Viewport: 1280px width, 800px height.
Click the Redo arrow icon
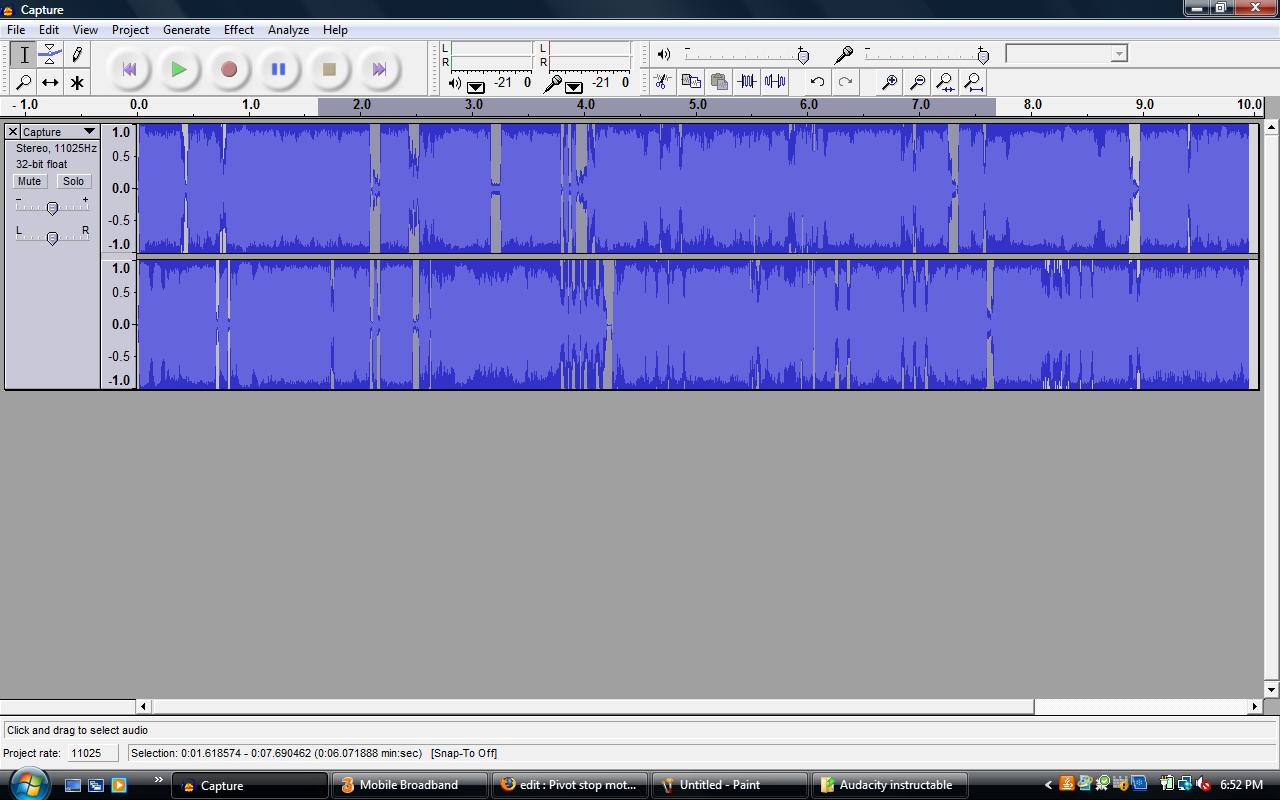coord(845,82)
